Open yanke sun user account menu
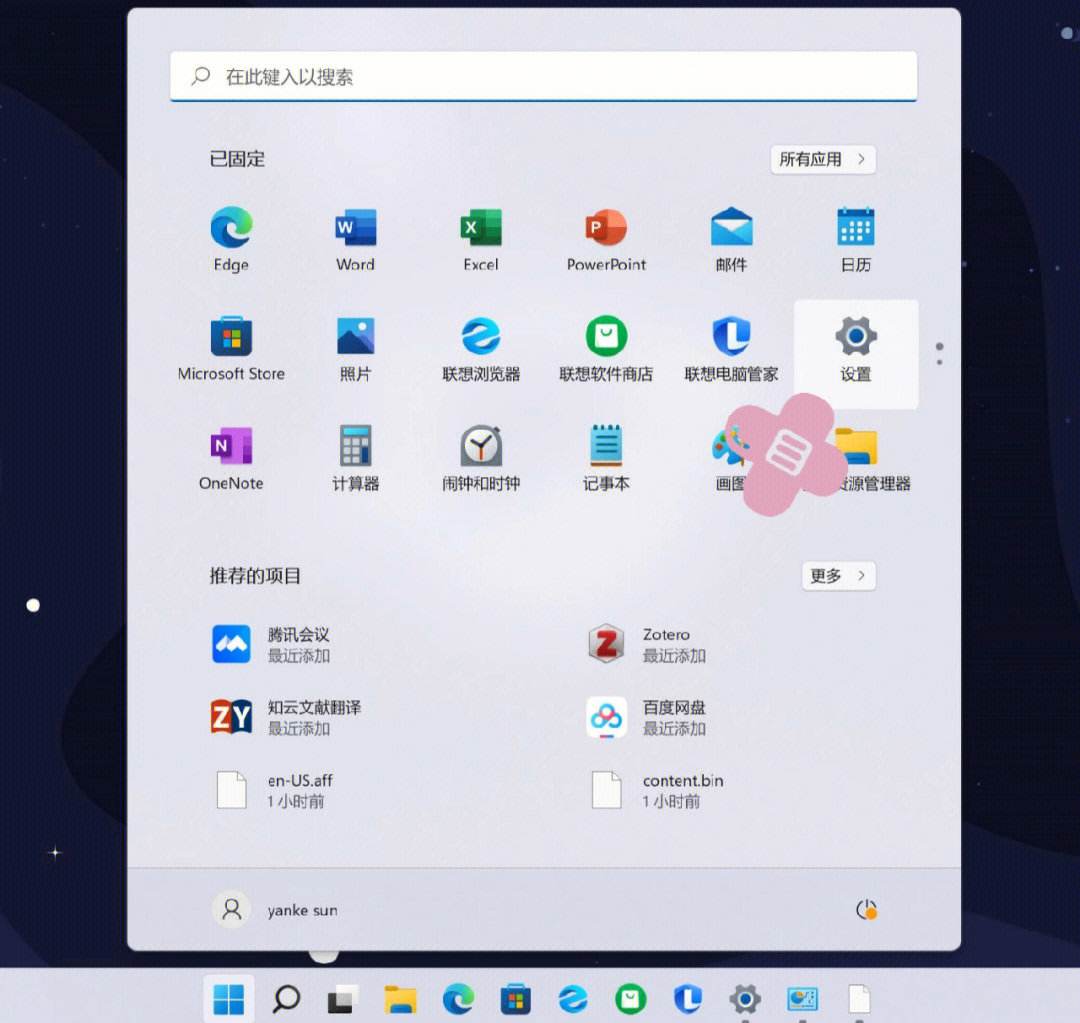Image resolution: width=1080 pixels, height=1023 pixels. click(276, 910)
